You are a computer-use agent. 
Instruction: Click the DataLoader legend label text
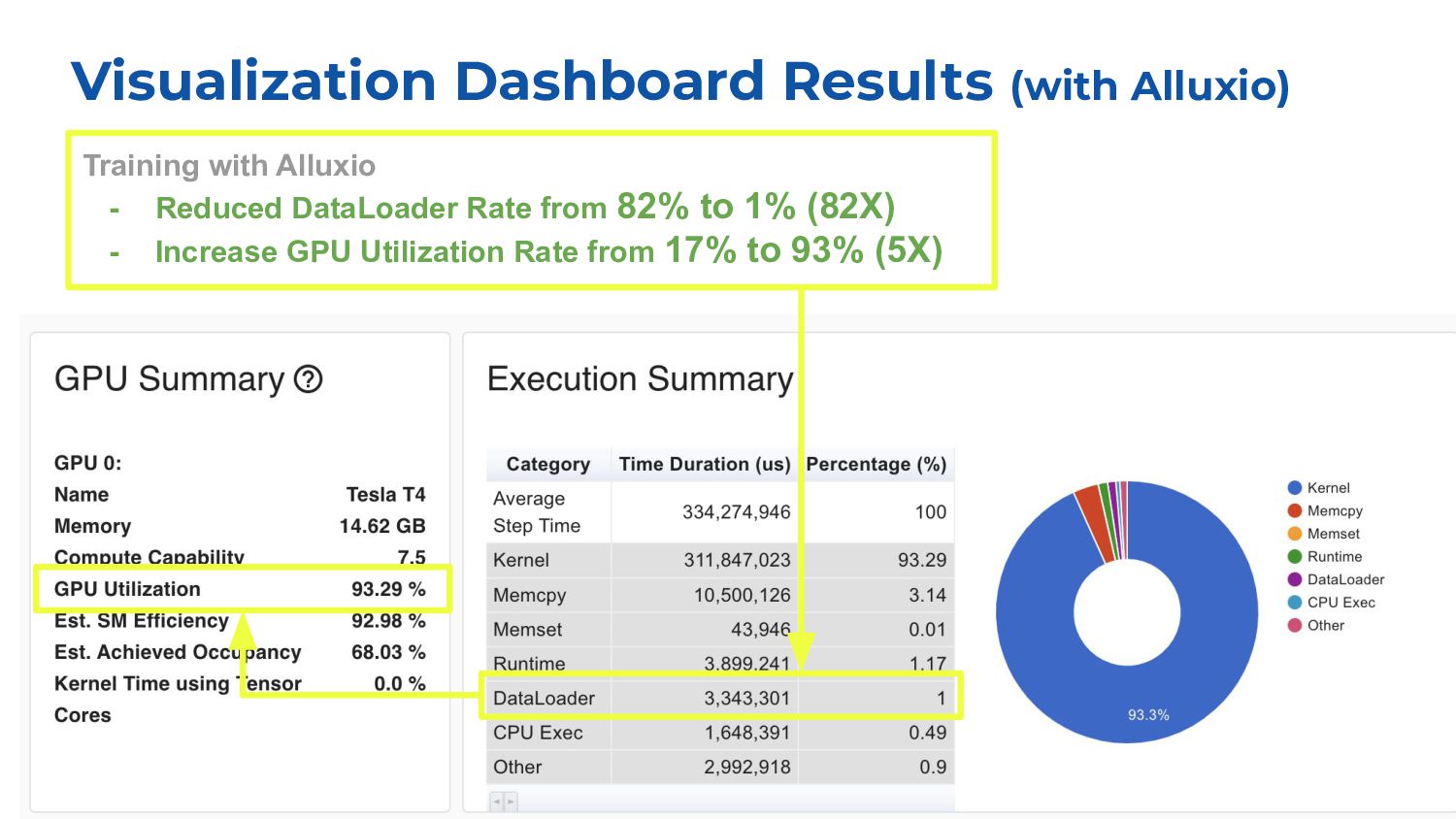1345,579
